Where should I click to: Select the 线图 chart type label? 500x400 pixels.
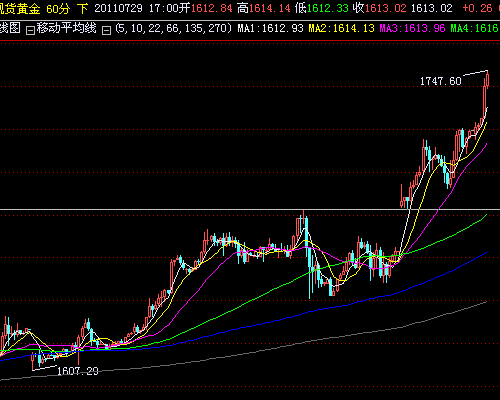pos(10,28)
